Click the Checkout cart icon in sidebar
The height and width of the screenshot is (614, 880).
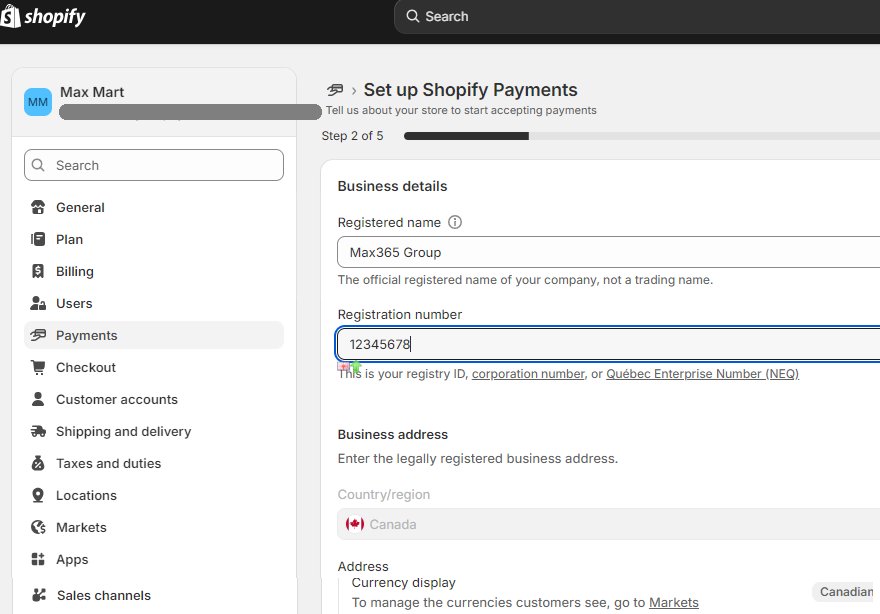click(x=38, y=368)
